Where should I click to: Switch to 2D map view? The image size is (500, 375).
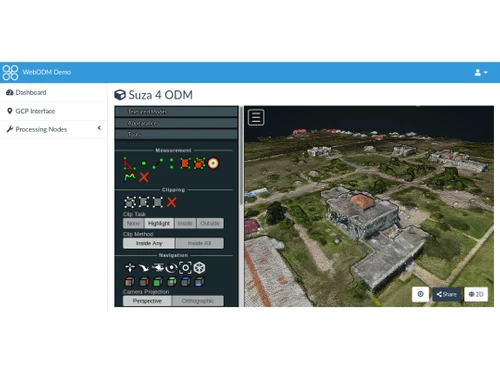[476, 294]
